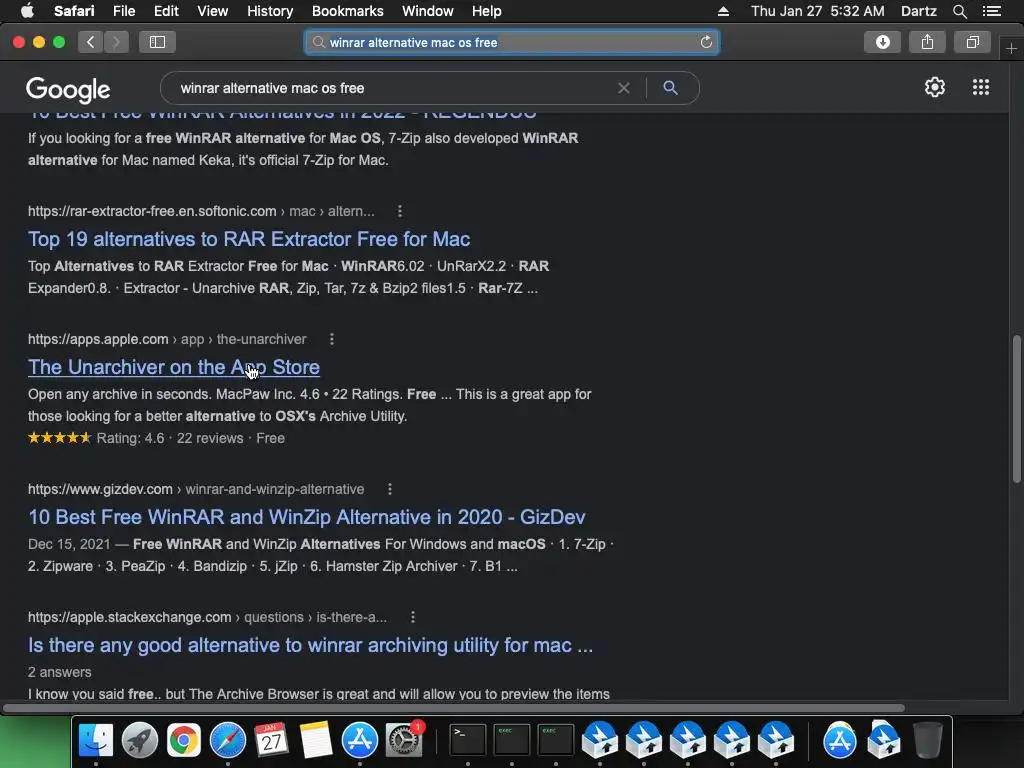
Task: Reload the page from the address bar
Action: tap(706, 42)
